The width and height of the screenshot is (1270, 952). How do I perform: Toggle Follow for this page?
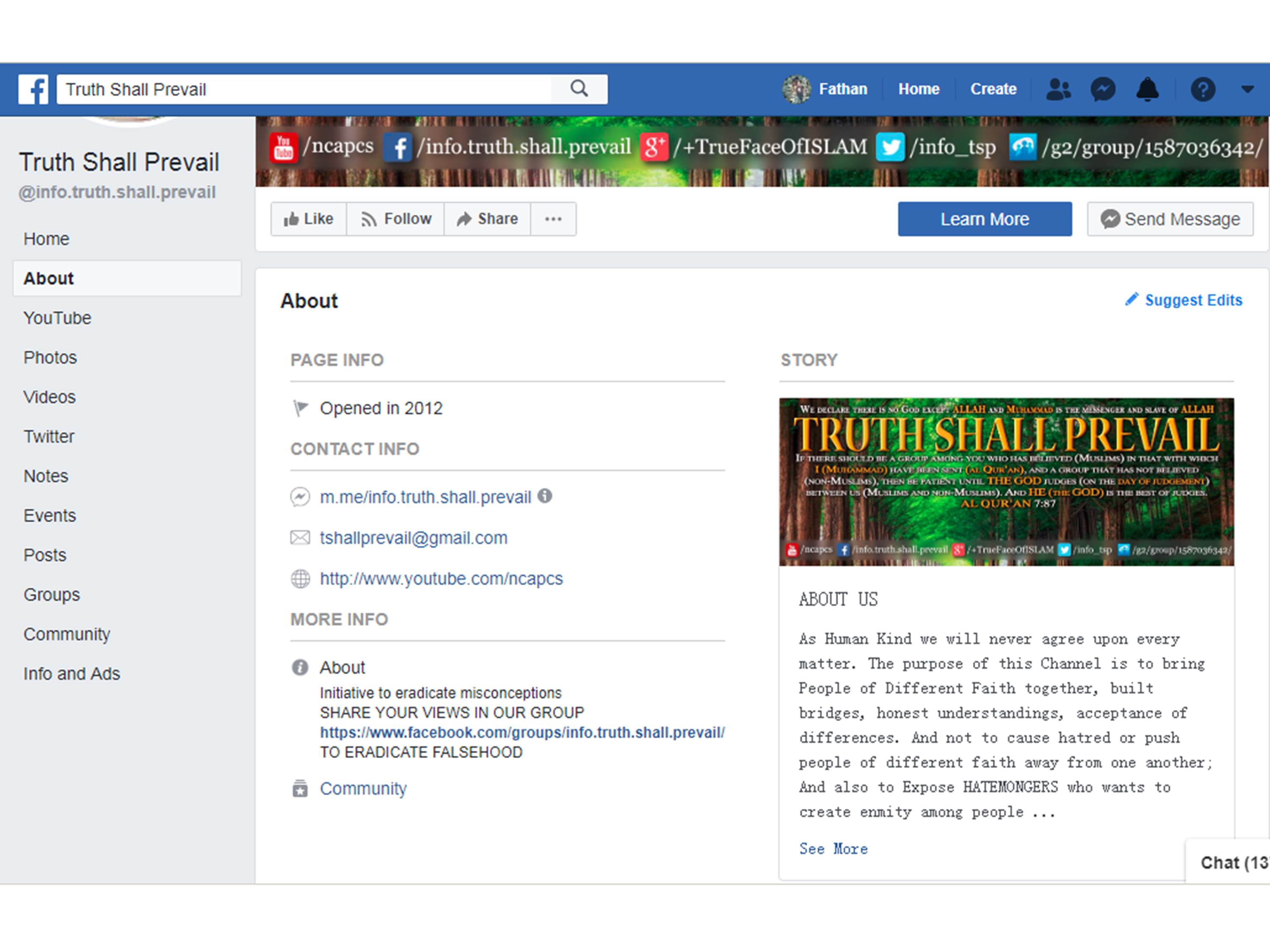point(395,219)
